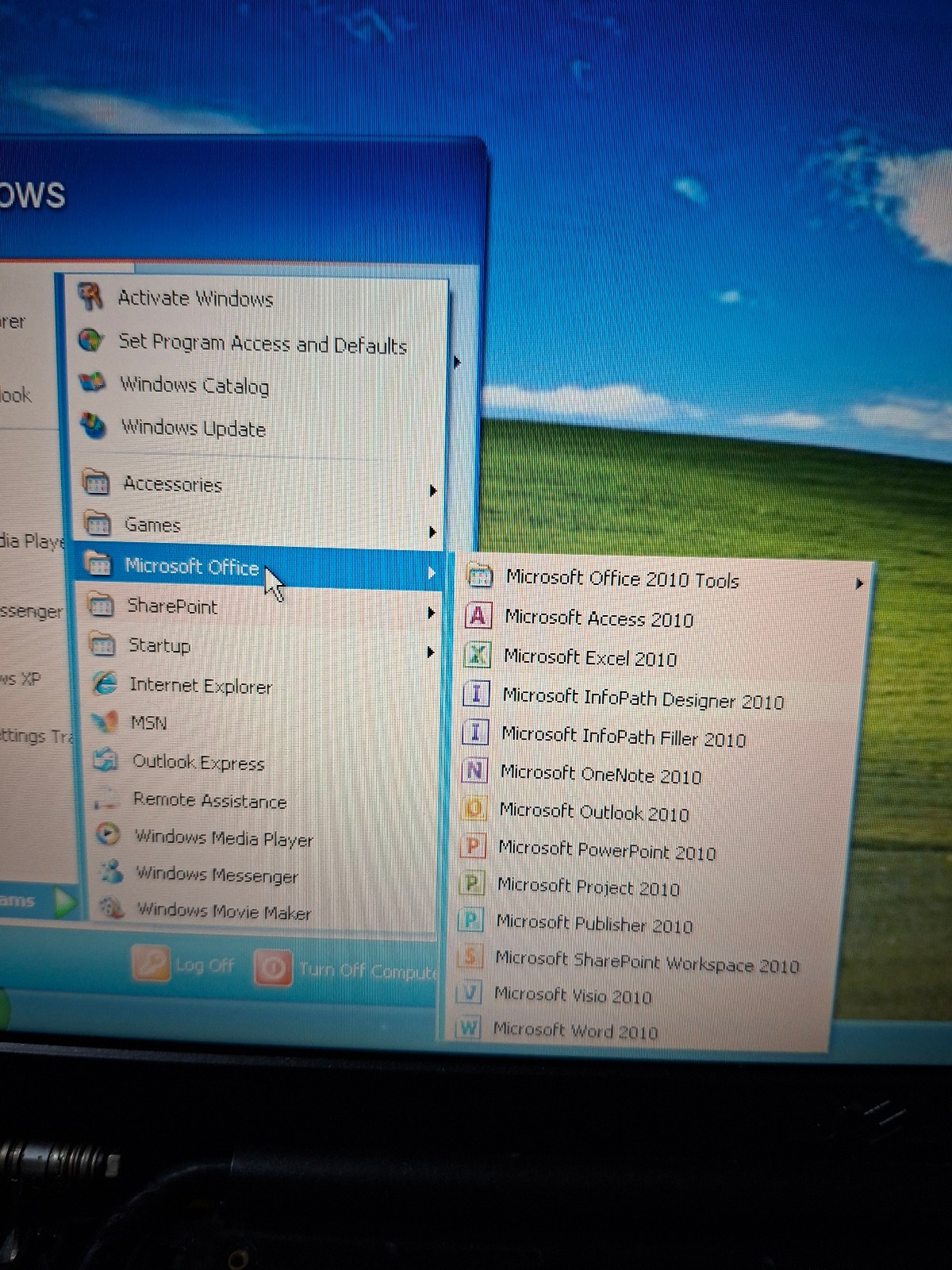Click Microsoft Project 2010 text label
This screenshot has width=952, height=1270.
click(x=589, y=886)
